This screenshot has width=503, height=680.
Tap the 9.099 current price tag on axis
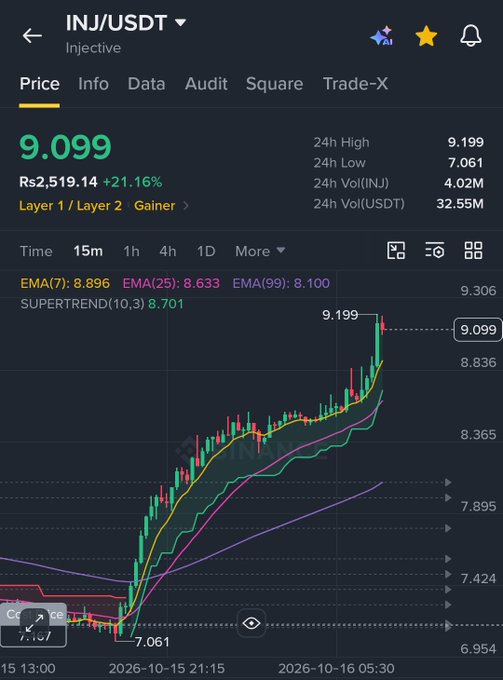click(478, 330)
